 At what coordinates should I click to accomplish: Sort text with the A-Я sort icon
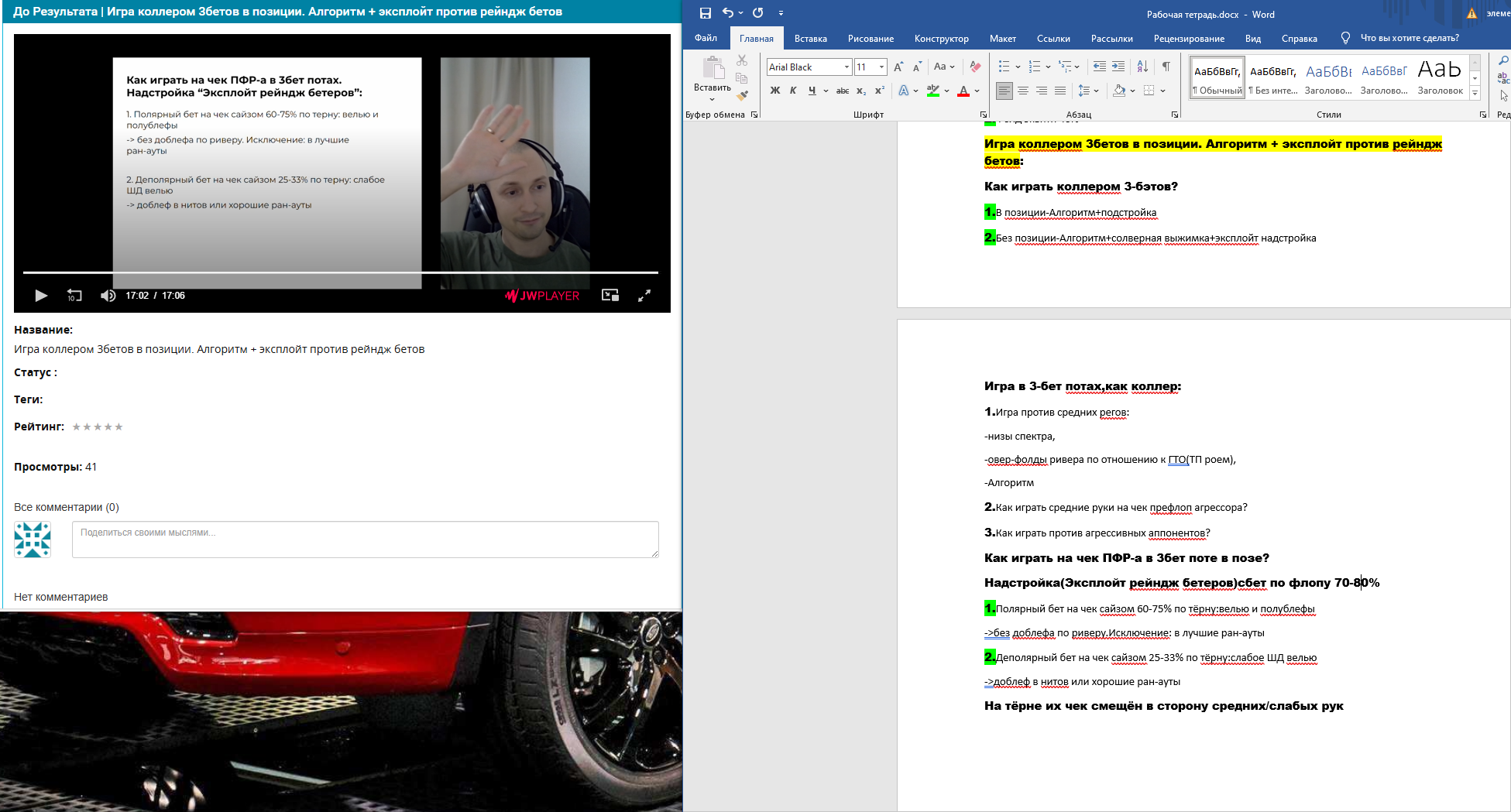(1143, 67)
